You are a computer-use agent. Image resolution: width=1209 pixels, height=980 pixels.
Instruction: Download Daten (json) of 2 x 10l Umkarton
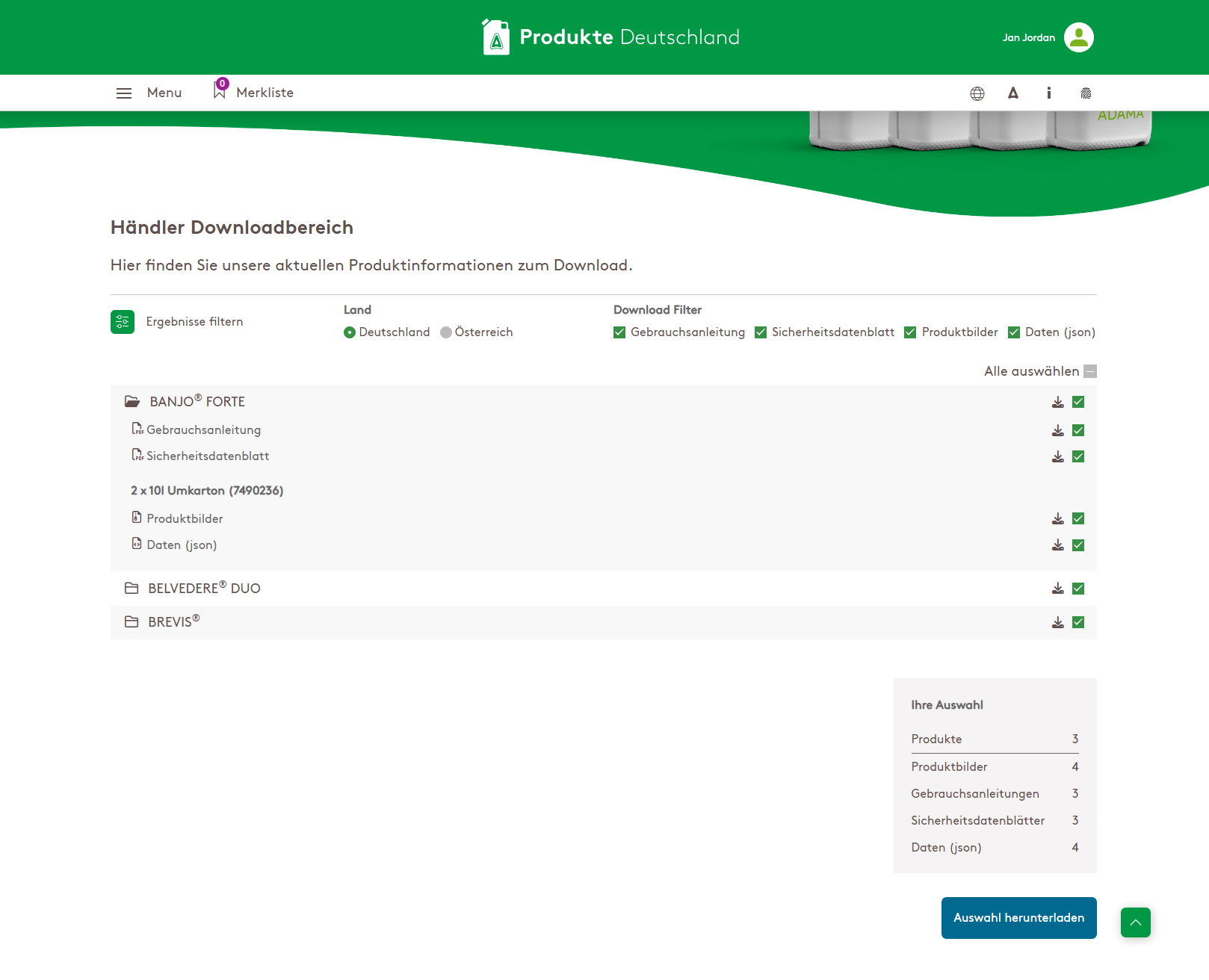1058,545
